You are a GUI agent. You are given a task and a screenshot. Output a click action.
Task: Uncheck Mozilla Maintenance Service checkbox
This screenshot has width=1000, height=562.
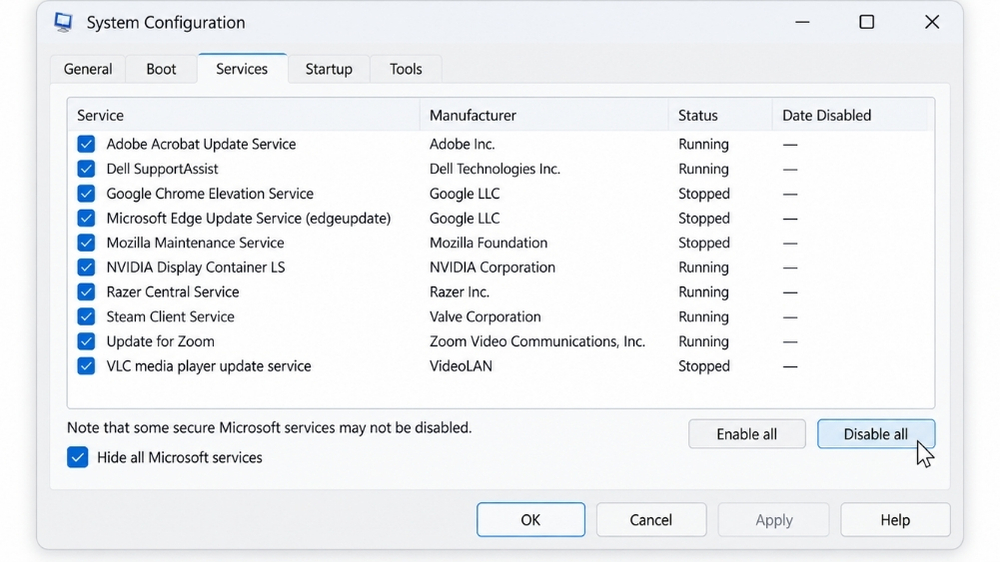[86, 243]
